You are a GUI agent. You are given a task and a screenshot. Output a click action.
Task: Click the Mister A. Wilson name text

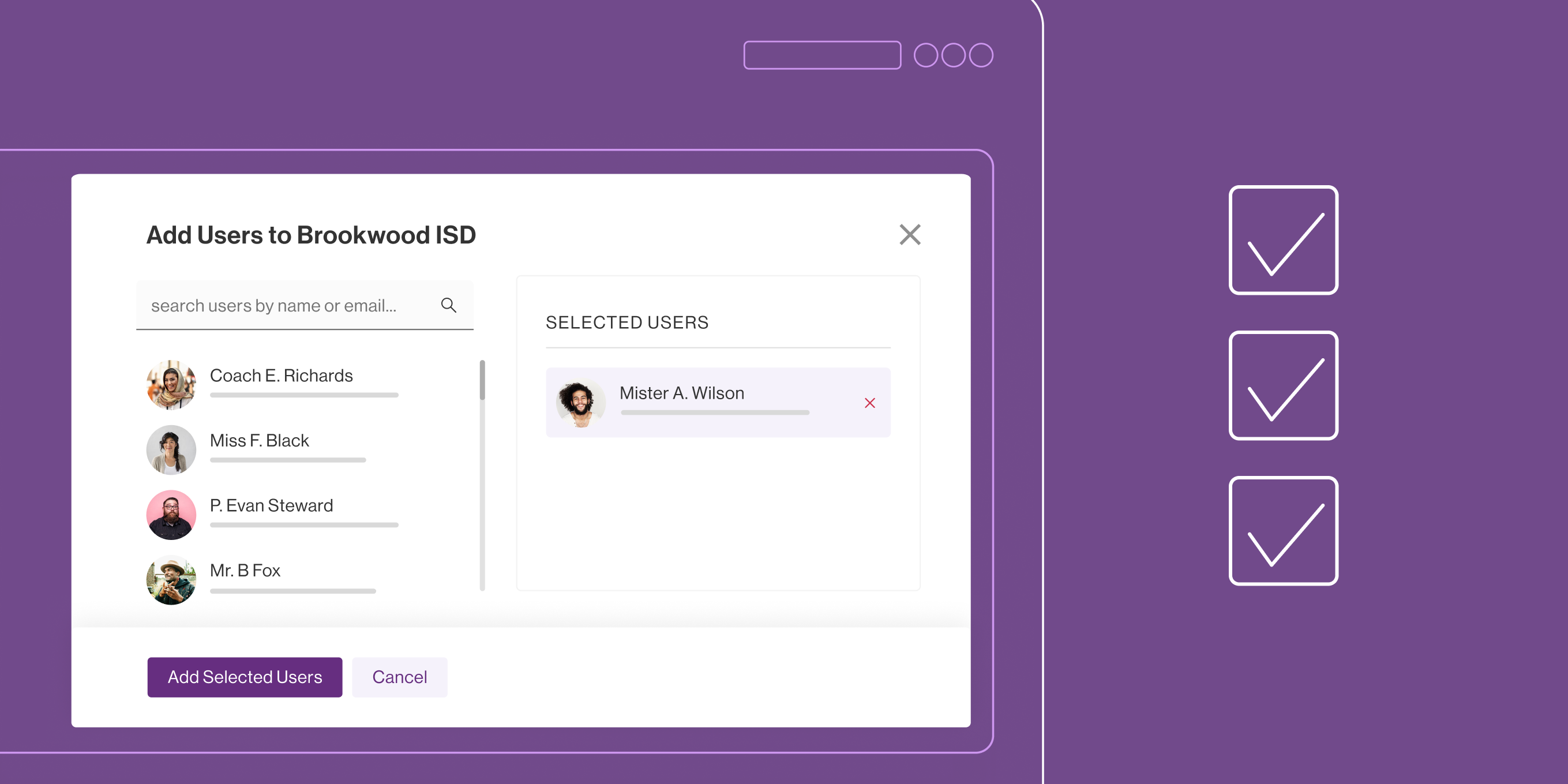coord(682,393)
